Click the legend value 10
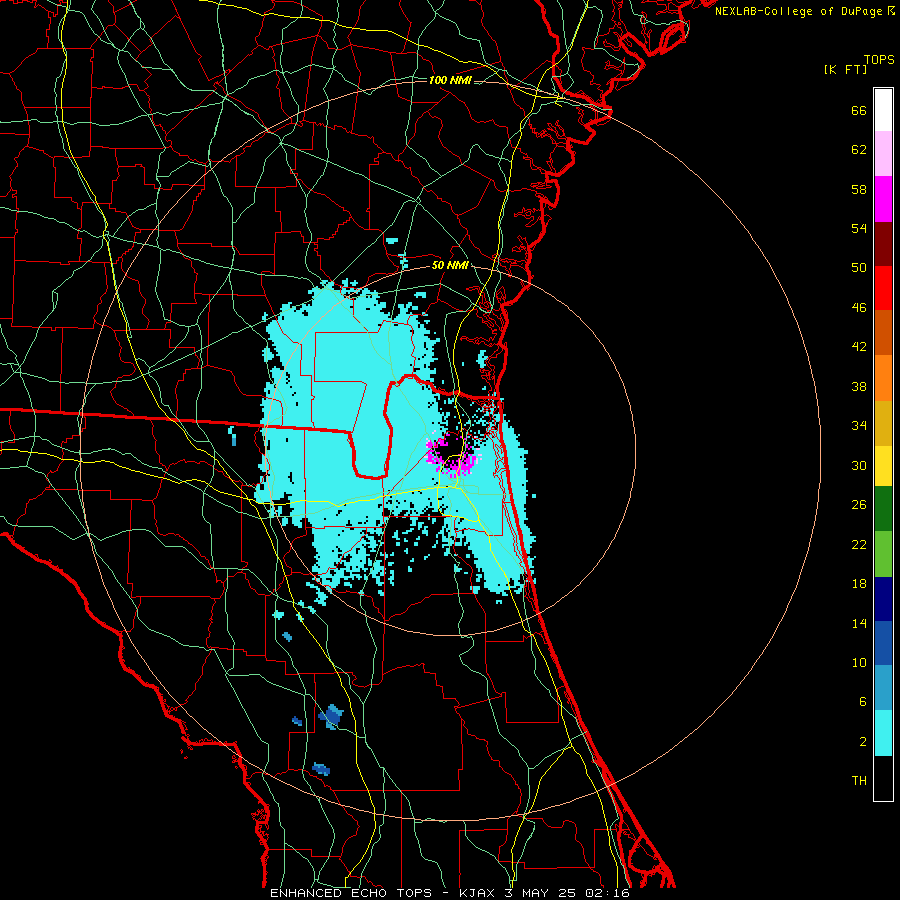The height and width of the screenshot is (900, 900). pyautogui.click(x=859, y=662)
